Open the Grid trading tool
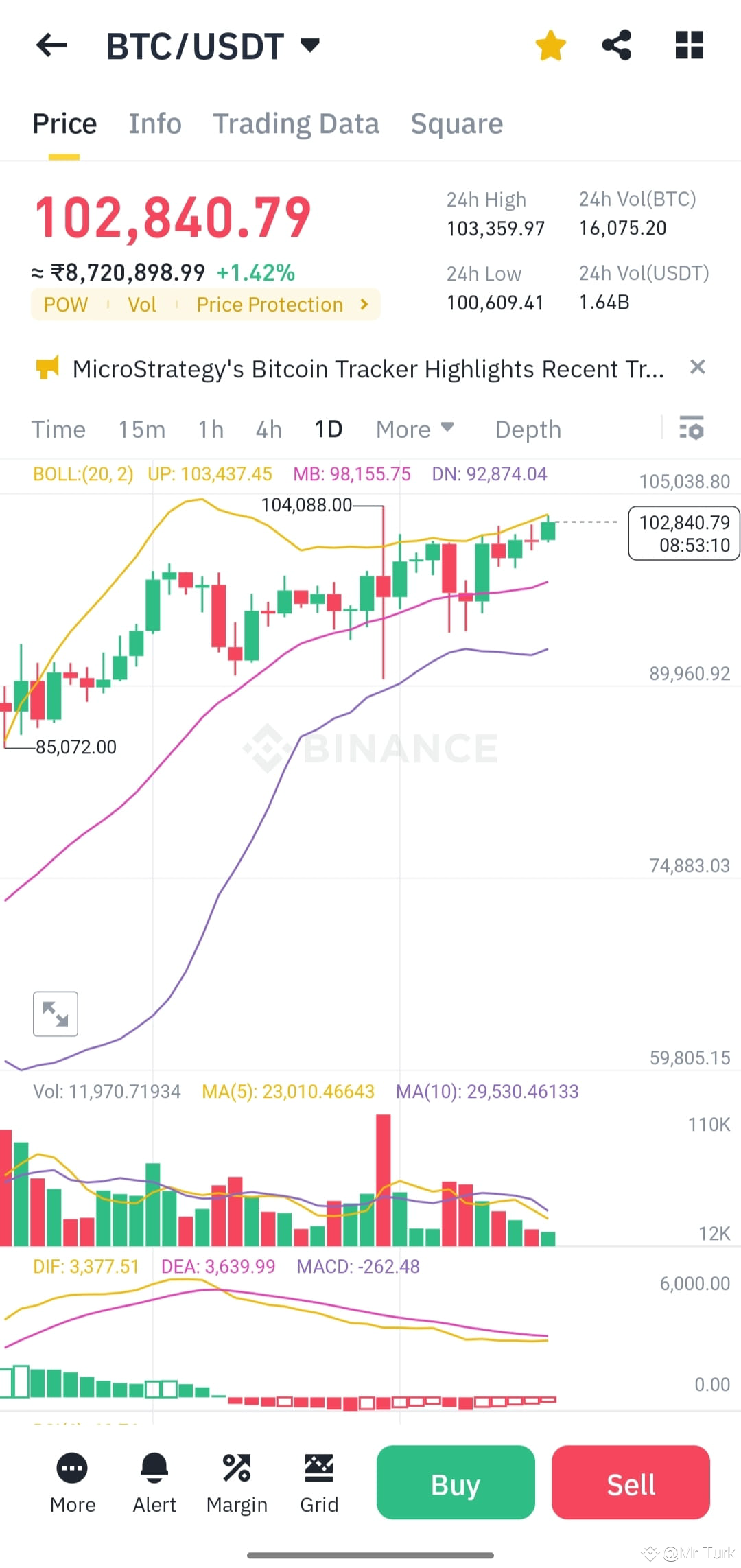 tap(319, 1482)
